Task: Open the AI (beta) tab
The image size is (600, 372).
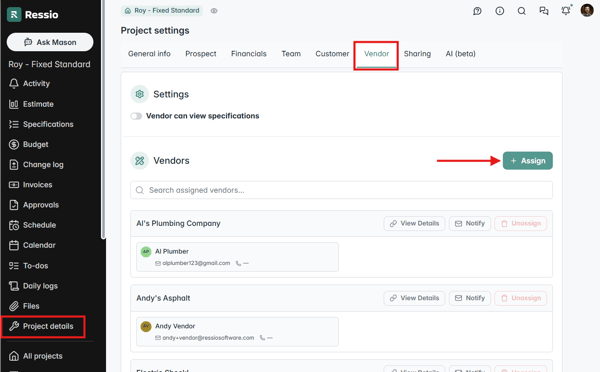Action: click(460, 54)
